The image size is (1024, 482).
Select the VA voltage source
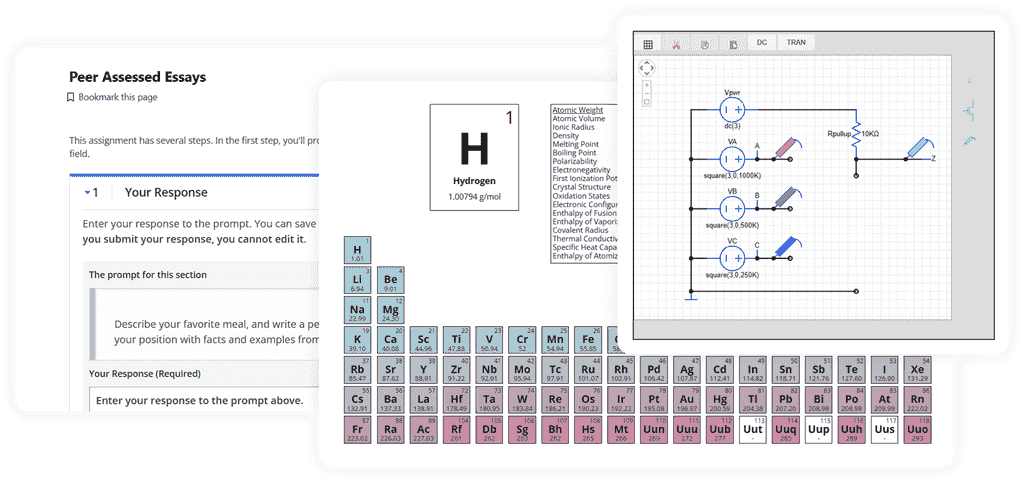733,159
